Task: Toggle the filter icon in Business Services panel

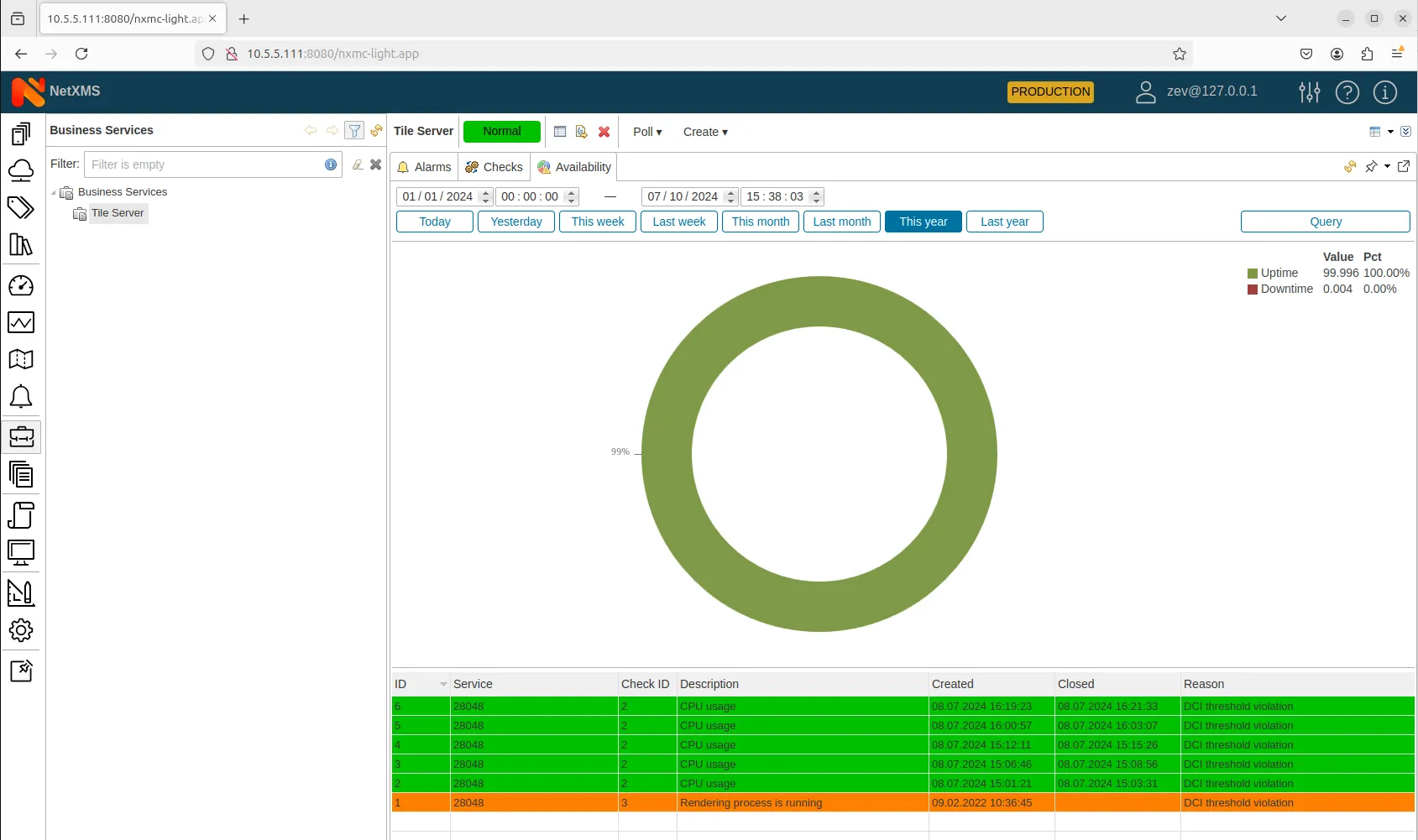Action: pos(353,130)
